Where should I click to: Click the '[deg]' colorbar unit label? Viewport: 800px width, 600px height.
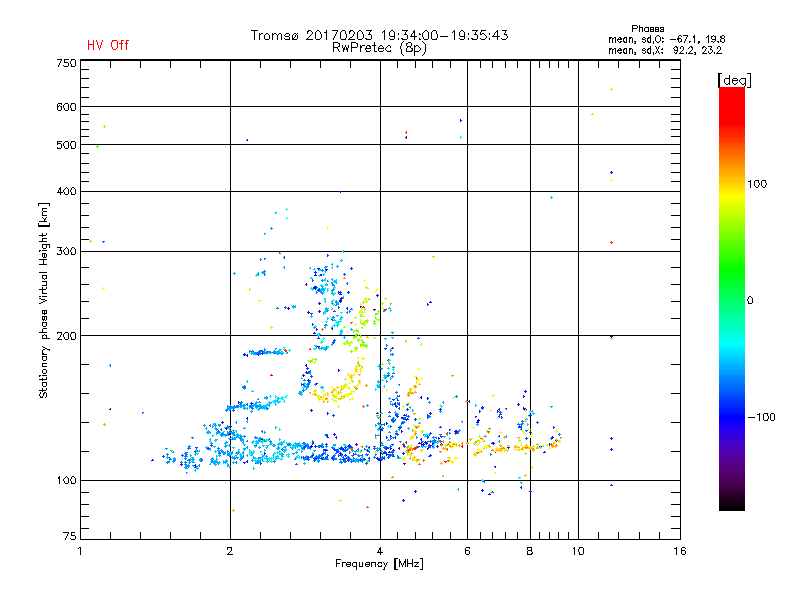pos(734,80)
